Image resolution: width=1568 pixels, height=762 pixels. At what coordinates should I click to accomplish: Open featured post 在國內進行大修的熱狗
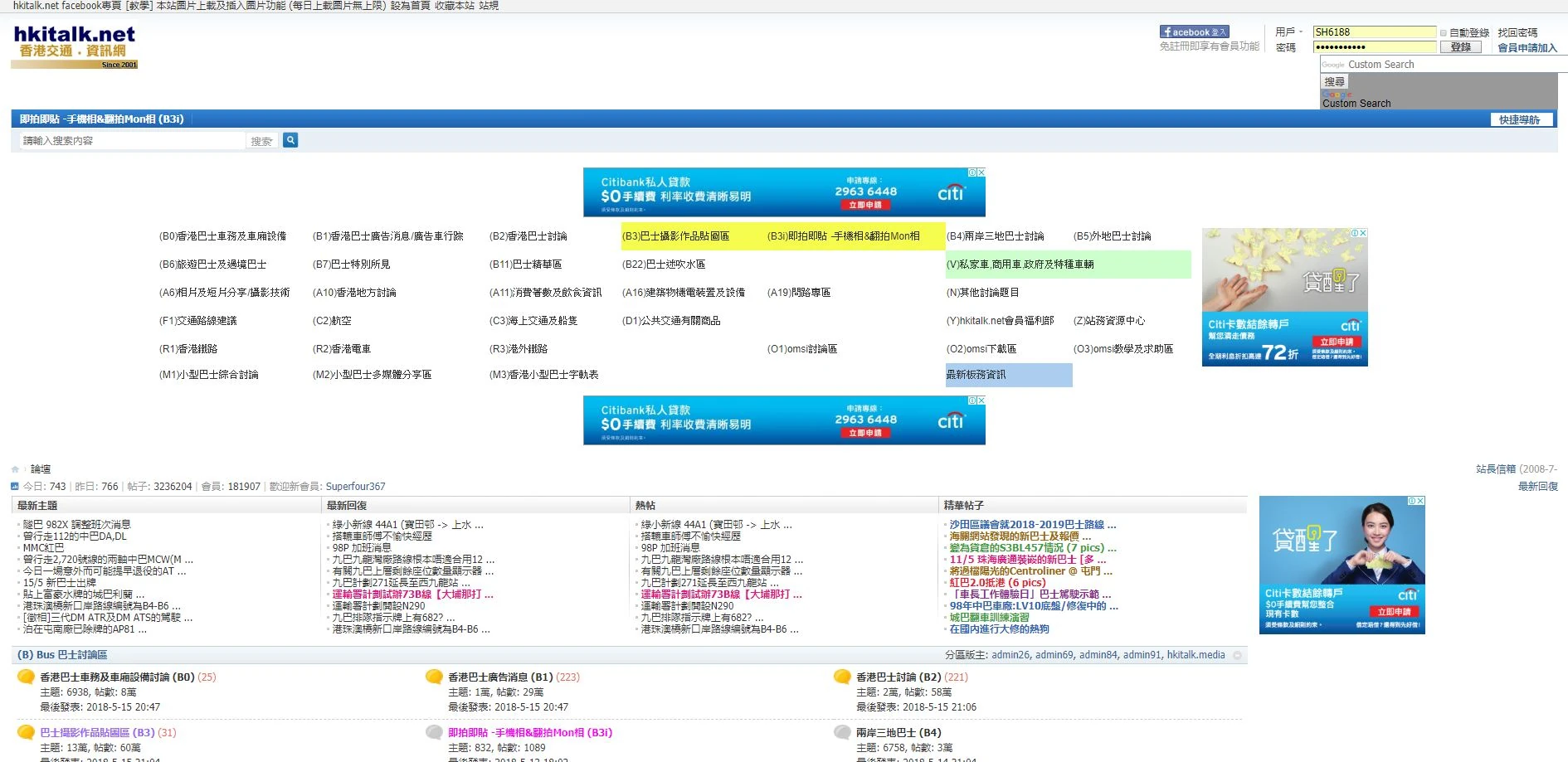[999, 629]
